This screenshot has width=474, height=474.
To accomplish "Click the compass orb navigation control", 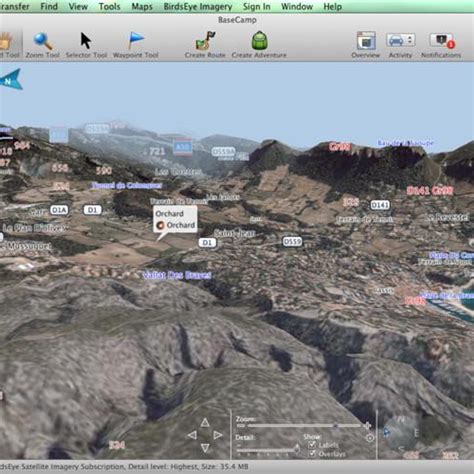I will click(x=400, y=433).
